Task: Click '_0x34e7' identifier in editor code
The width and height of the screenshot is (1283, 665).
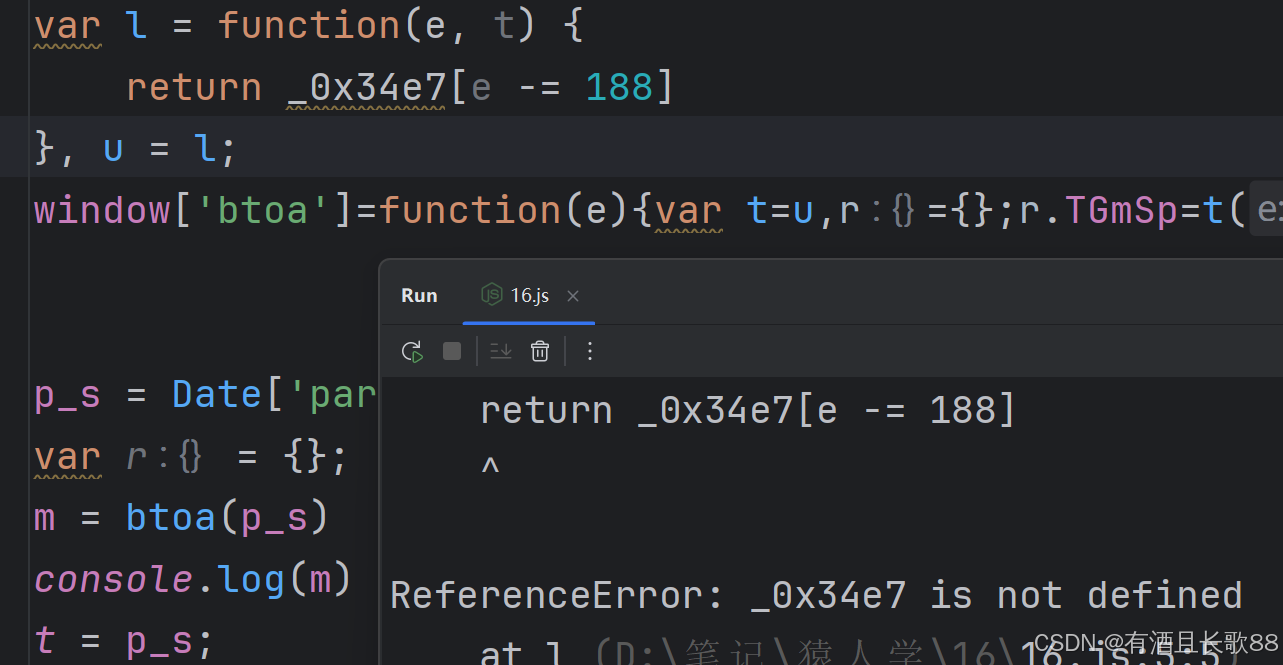Action: click(x=367, y=88)
